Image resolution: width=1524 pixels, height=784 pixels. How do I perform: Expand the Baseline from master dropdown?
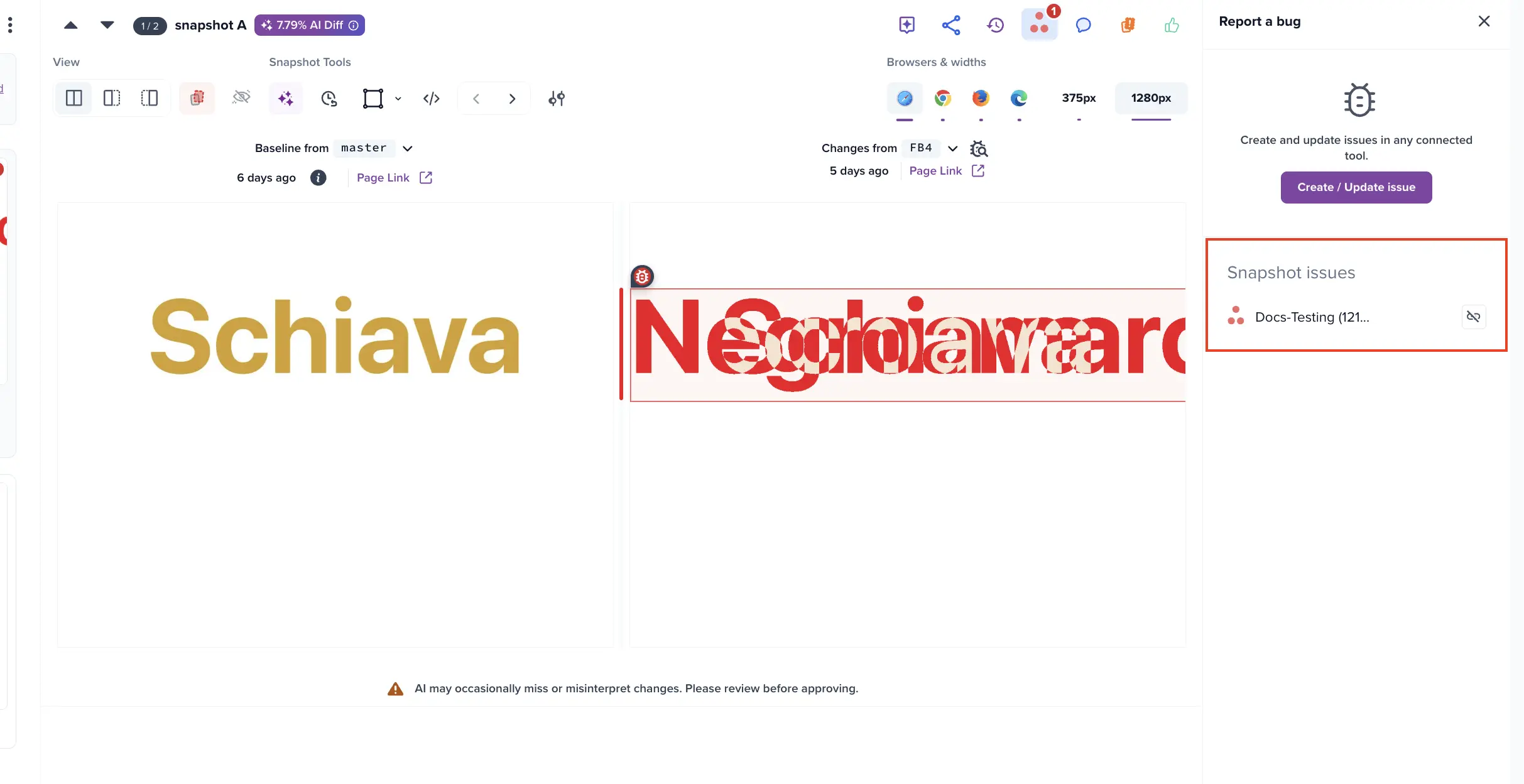(x=408, y=148)
